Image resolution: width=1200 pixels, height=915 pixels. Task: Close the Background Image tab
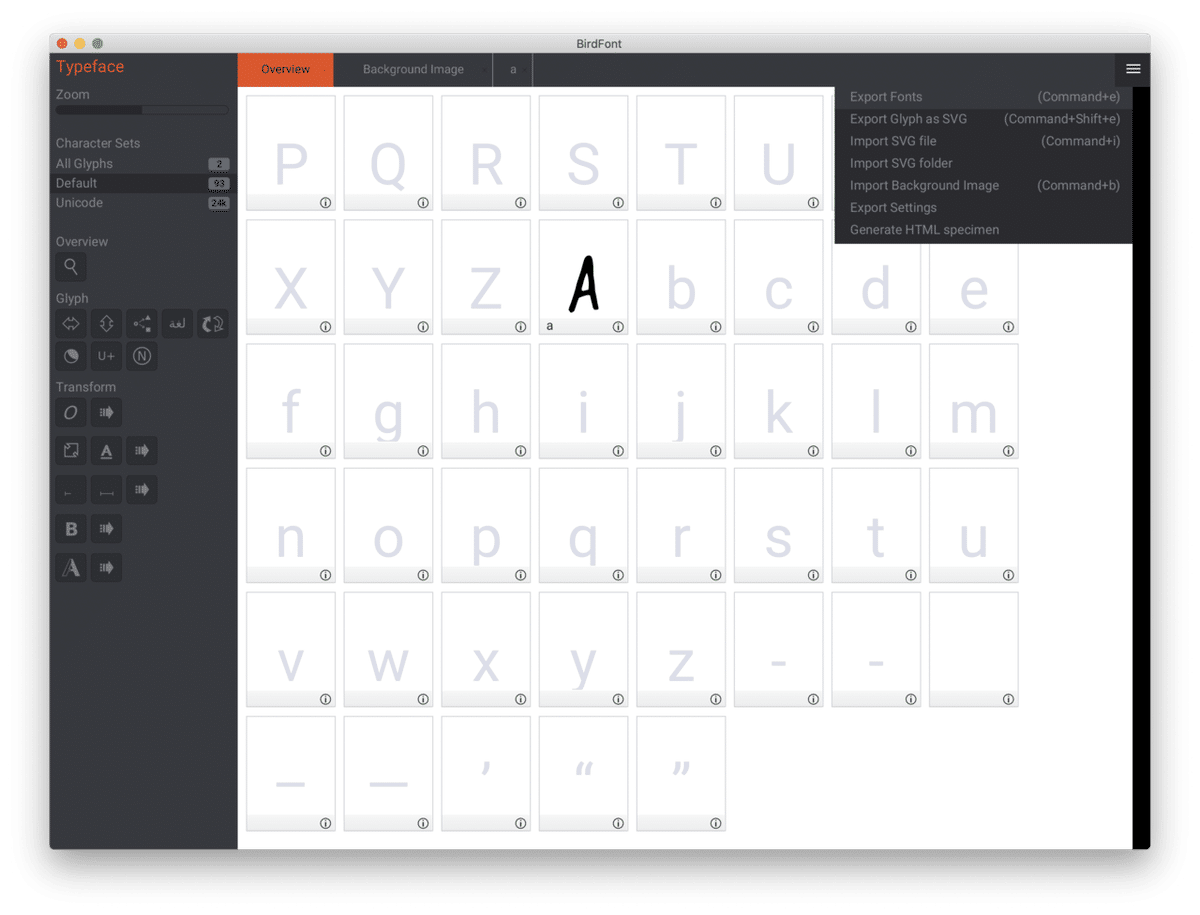tap(483, 70)
